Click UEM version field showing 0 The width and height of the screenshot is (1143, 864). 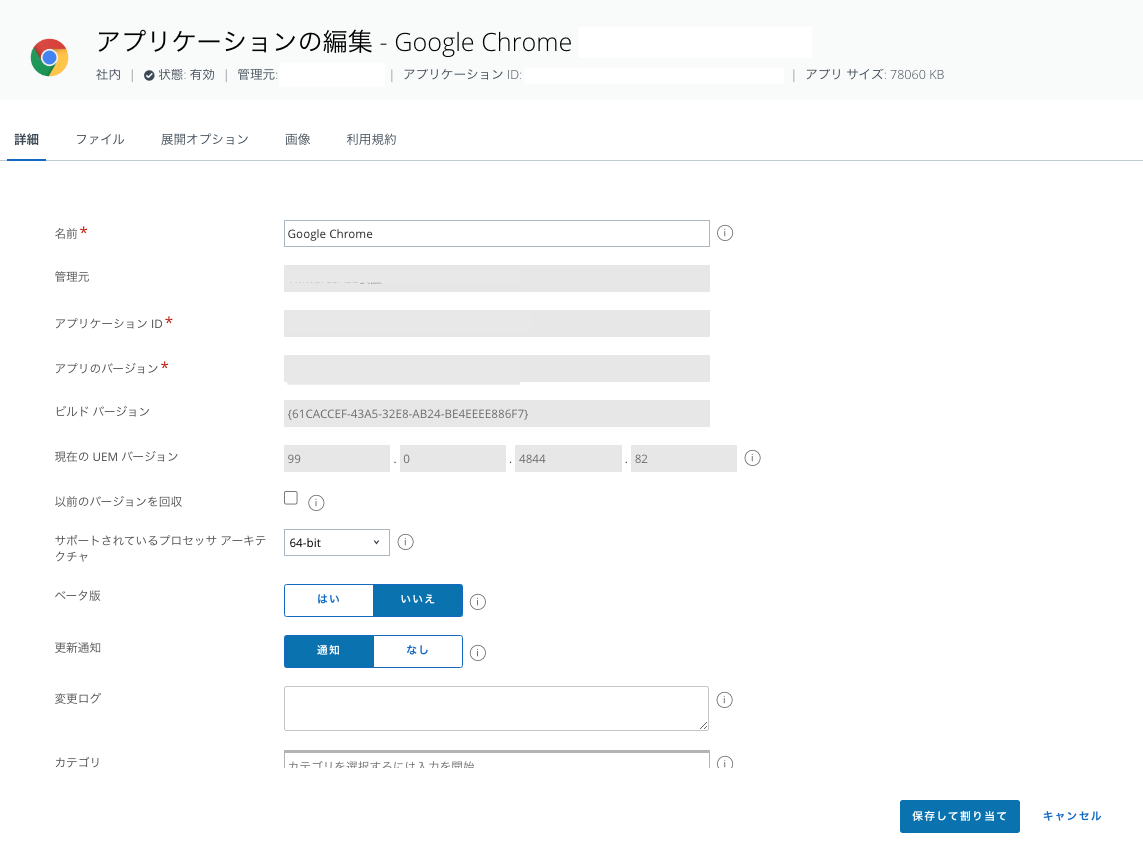tap(453, 459)
